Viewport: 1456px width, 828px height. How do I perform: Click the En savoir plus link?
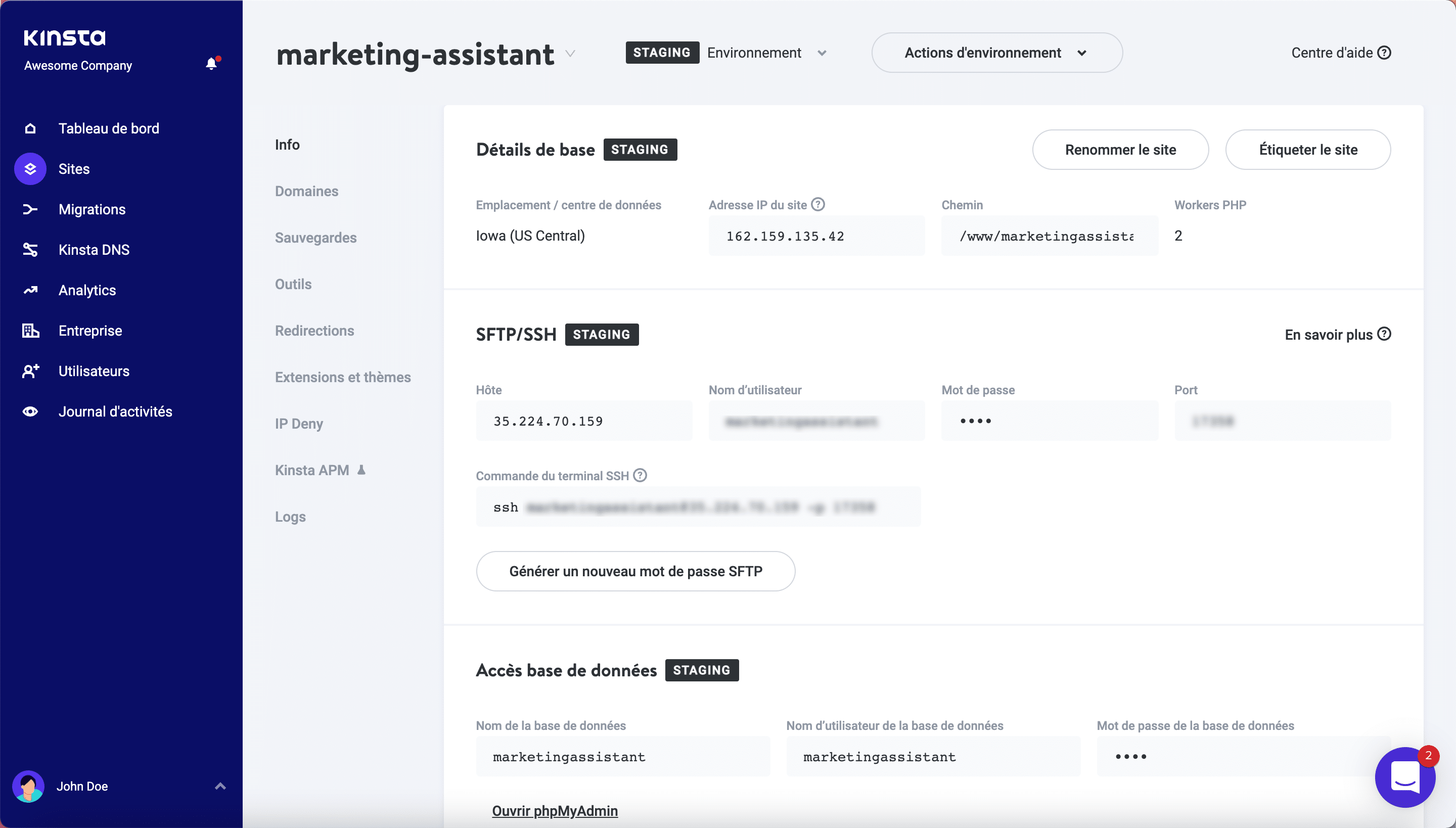[x=1338, y=335]
